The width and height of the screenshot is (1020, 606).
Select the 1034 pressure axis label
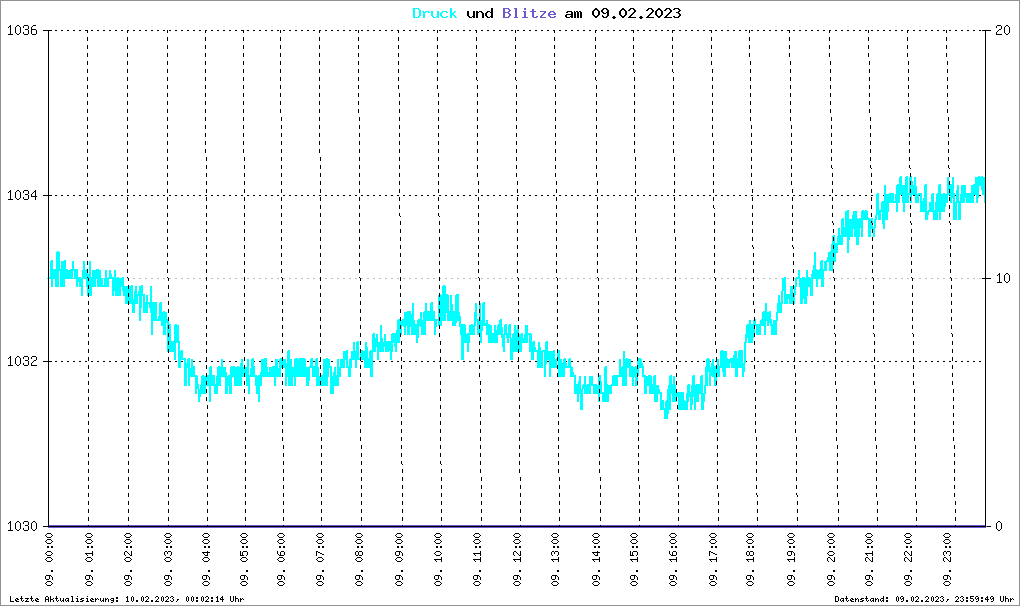(22, 196)
